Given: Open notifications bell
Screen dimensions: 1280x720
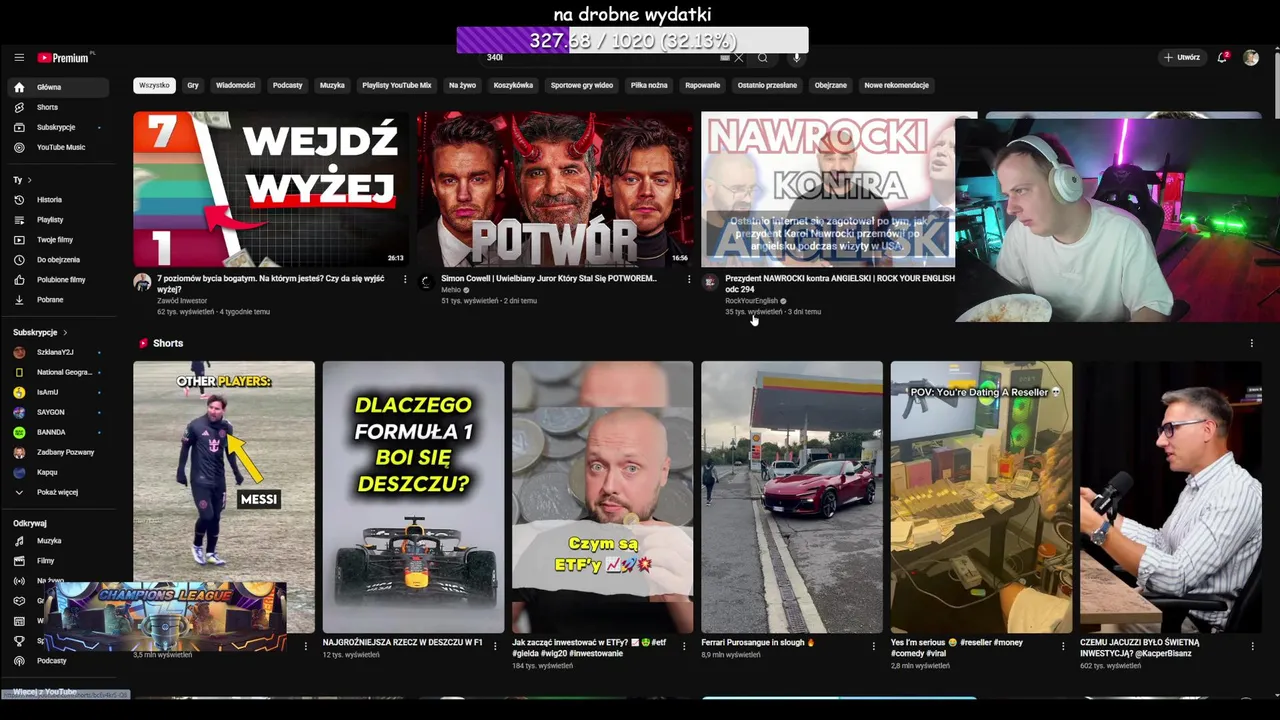Looking at the screenshot, I should [1222, 58].
